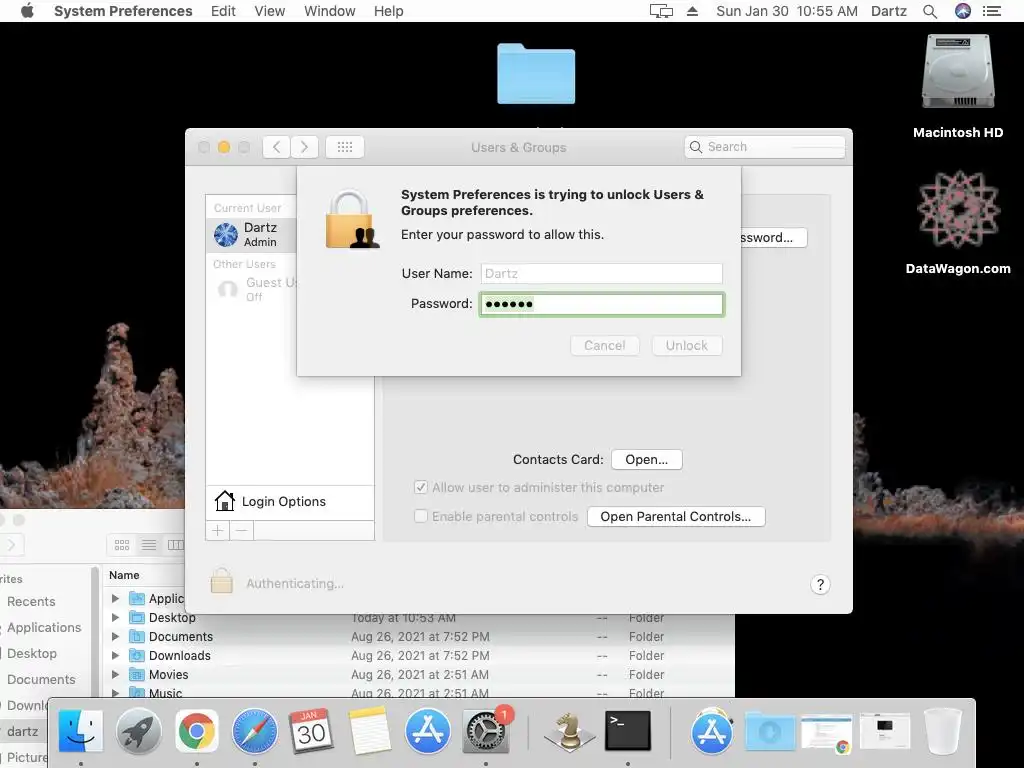Open Chess app in the Dock
1024x768 pixels.
point(569,731)
